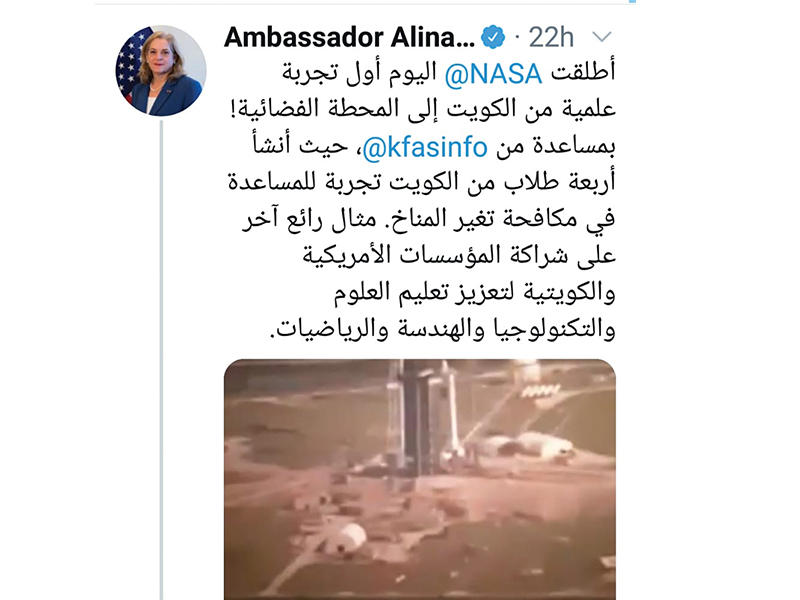Viewport: 800px width, 600px height.
Task: Click tweet line about تعليم العلوم
Action: point(474,292)
